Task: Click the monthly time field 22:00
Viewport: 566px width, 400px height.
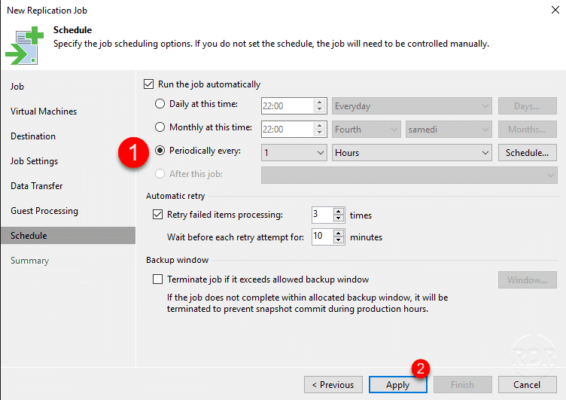Action: [x=287, y=129]
